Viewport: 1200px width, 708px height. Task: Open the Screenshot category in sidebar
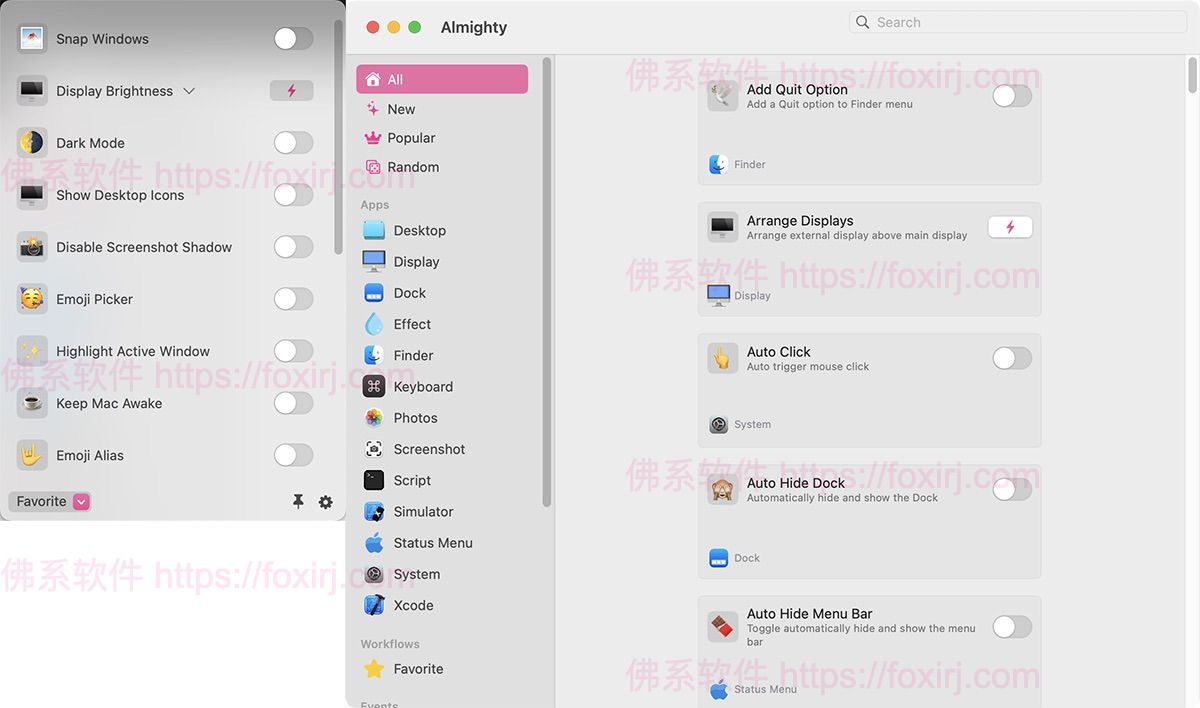[x=428, y=449]
